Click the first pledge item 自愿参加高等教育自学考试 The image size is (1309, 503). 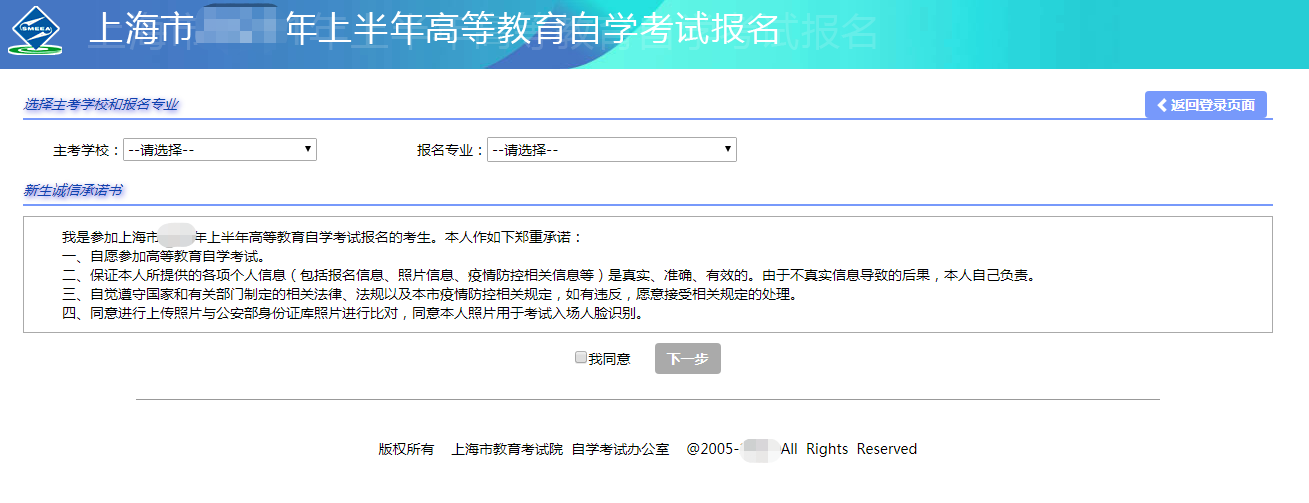pyautogui.click(x=163, y=256)
